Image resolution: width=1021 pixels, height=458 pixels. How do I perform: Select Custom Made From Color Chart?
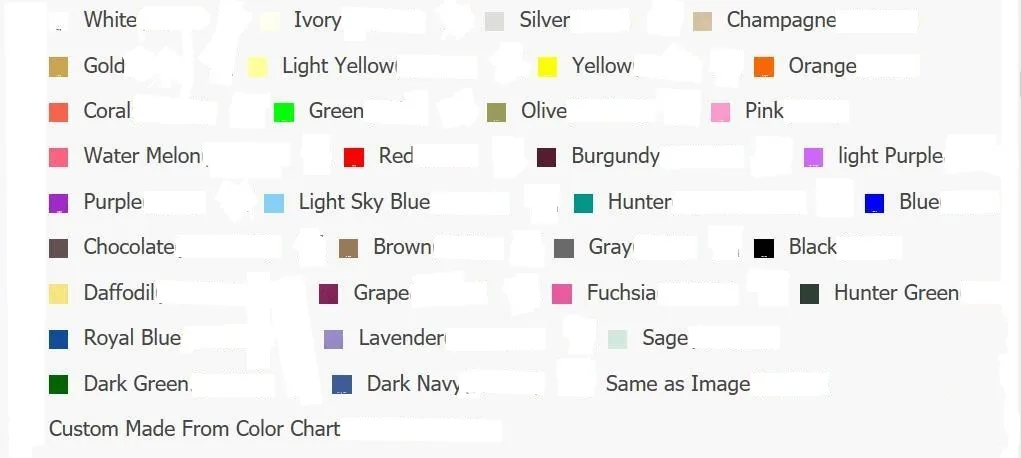click(x=195, y=429)
